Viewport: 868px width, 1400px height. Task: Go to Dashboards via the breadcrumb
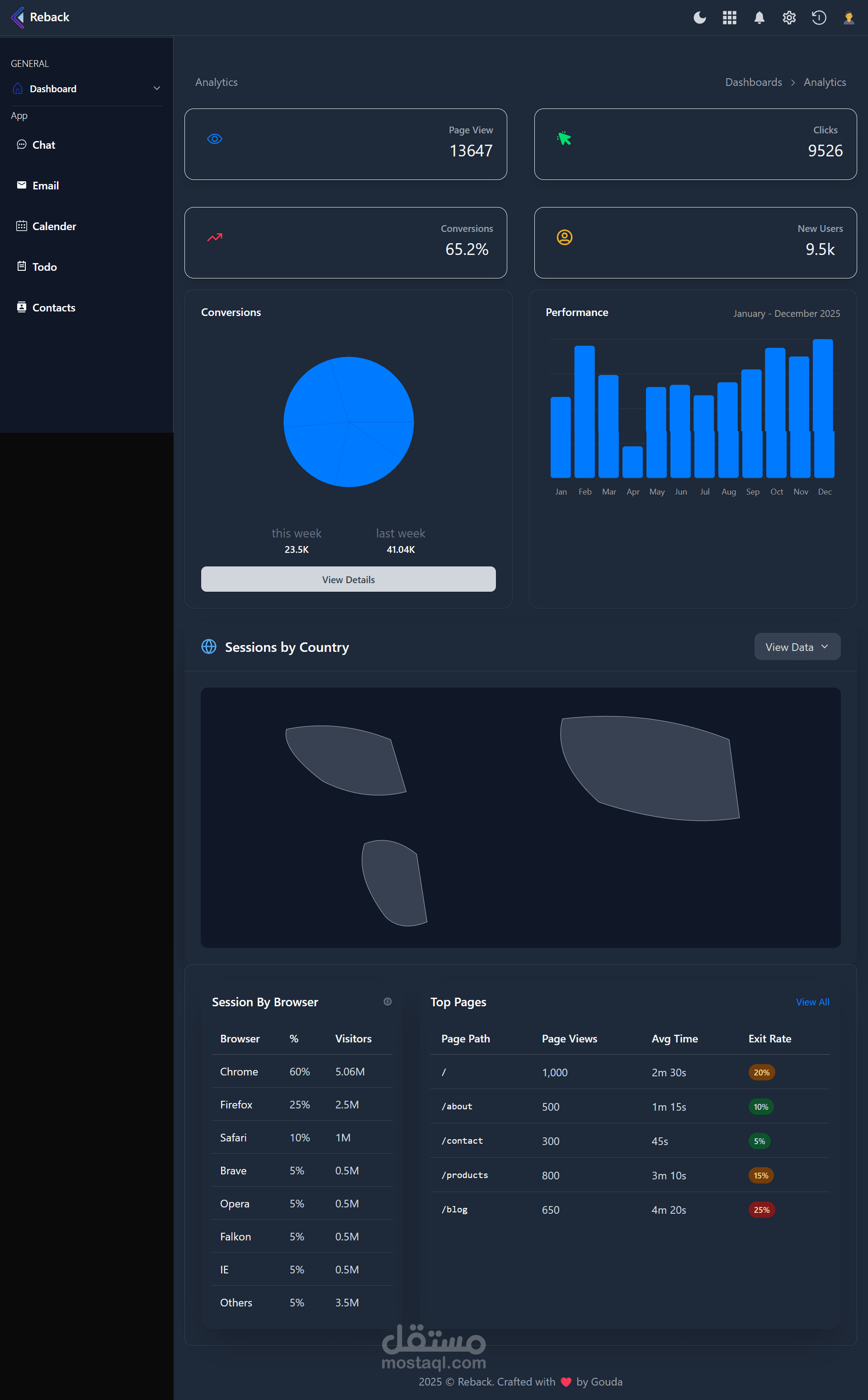pyautogui.click(x=753, y=81)
